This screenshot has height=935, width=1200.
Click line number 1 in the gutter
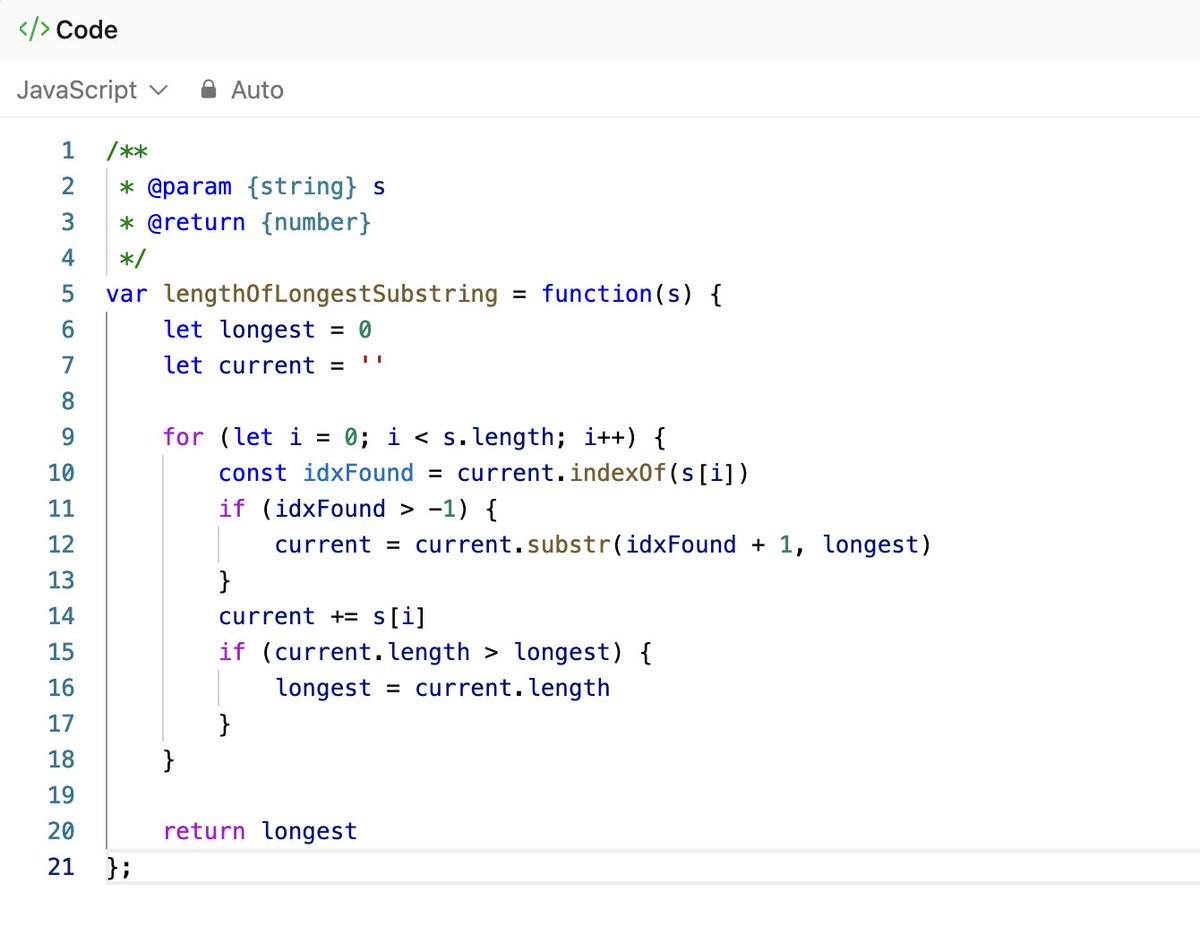(x=68, y=151)
